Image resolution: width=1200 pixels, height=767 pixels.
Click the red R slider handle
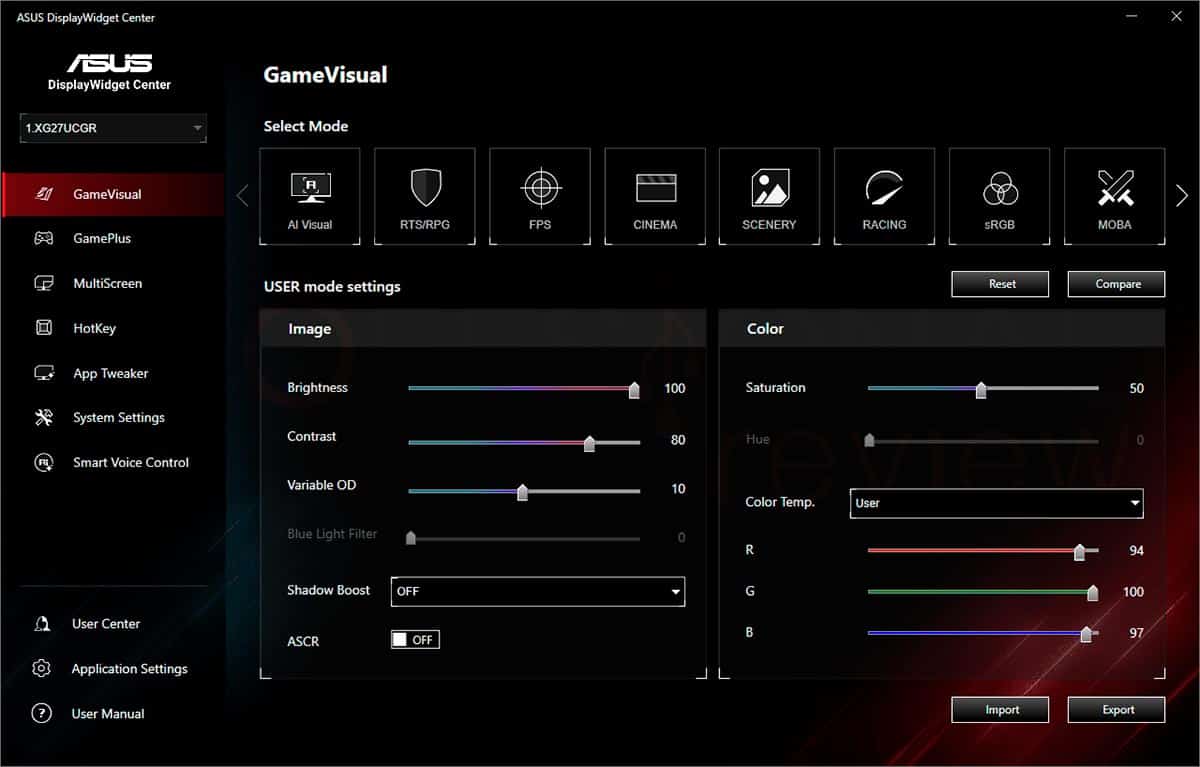1079,552
